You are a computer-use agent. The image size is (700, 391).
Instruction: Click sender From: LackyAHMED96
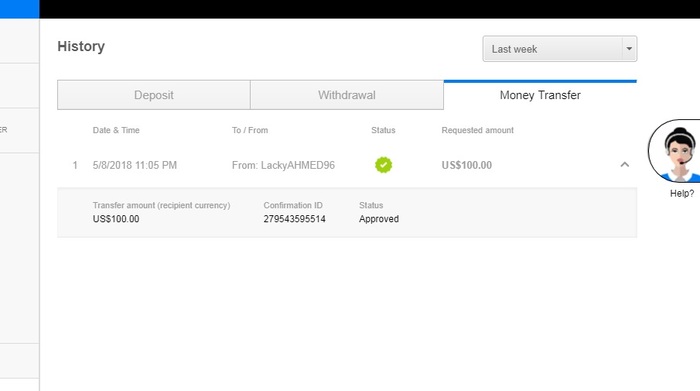[283, 165]
